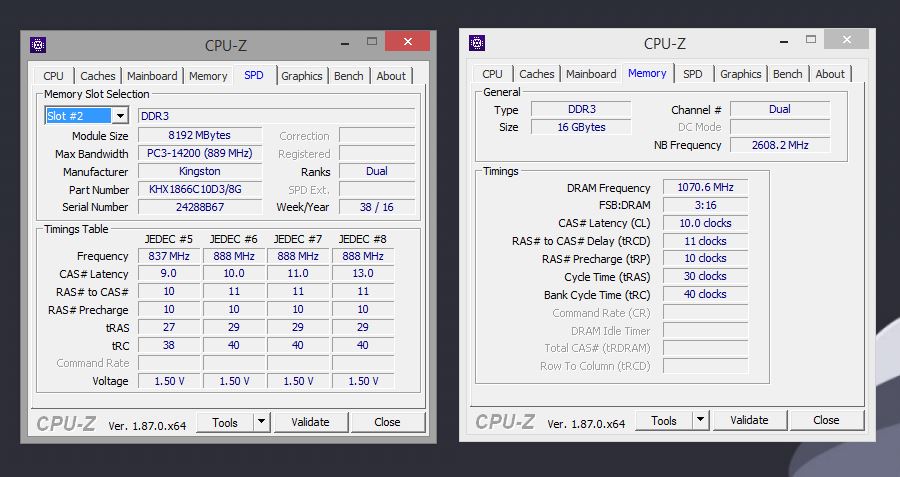The height and width of the screenshot is (477, 900).
Task: Click Ranks value Dual in SPD window
Action: [377, 171]
